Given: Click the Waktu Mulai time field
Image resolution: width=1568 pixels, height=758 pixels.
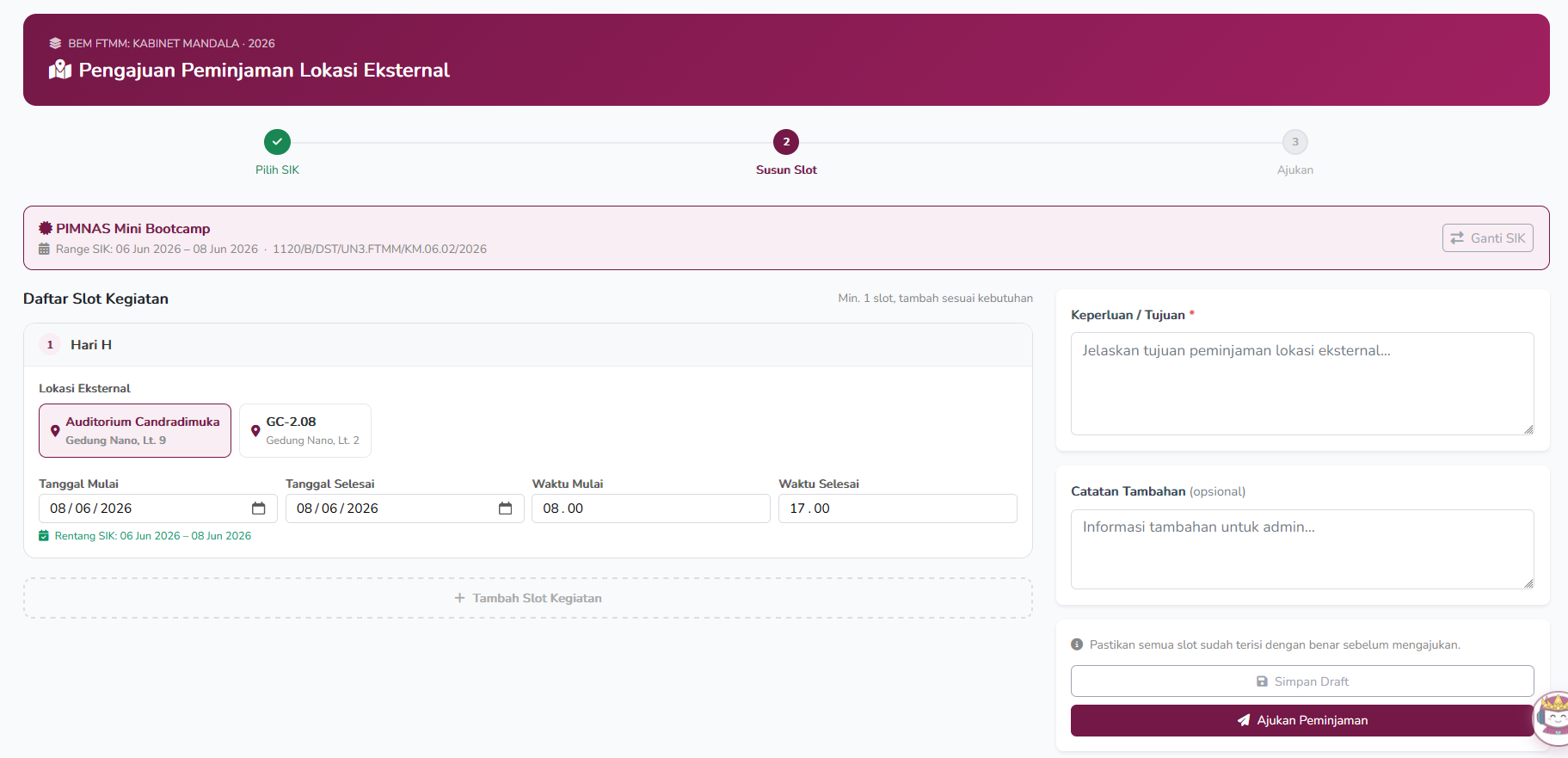Looking at the screenshot, I should click(651, 508).
